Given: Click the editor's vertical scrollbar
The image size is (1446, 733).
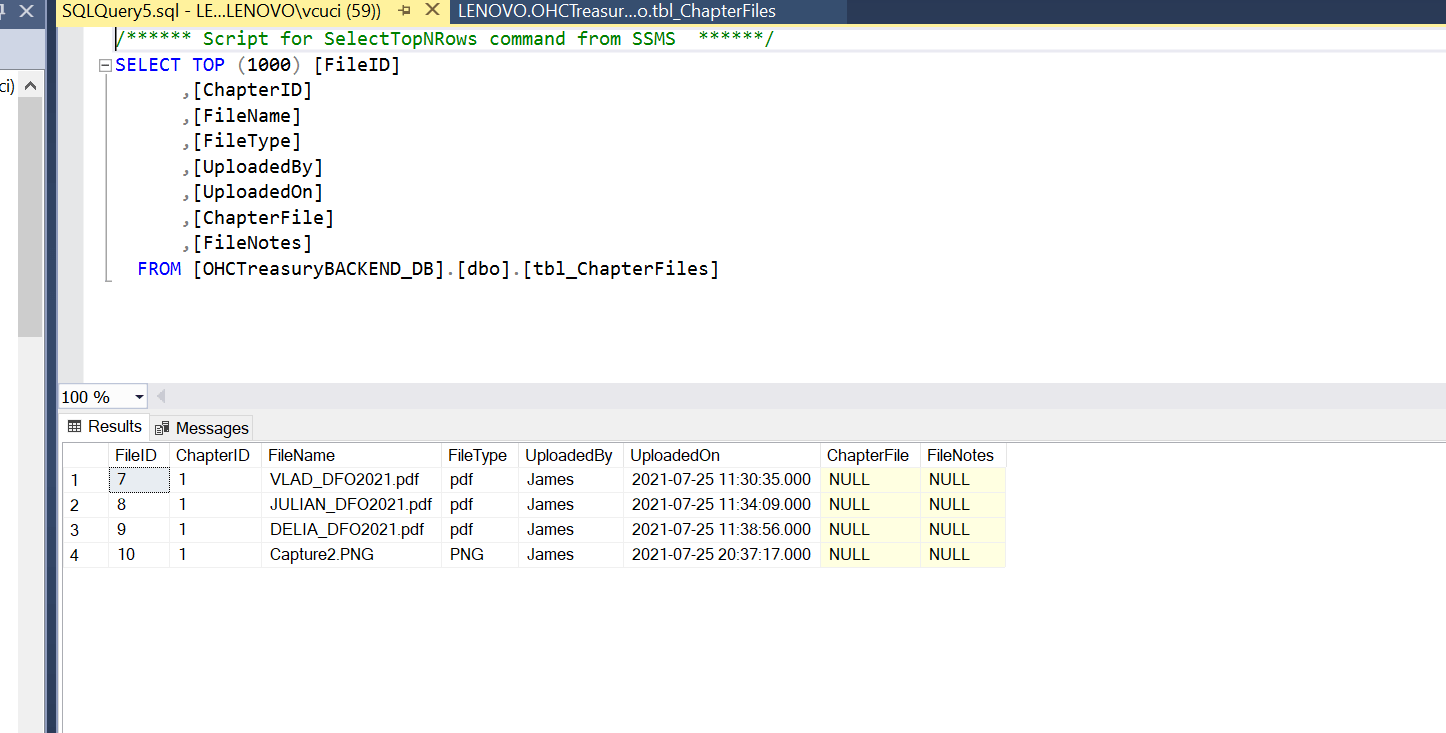Looking at the screenshot, I should pos(30,200).
